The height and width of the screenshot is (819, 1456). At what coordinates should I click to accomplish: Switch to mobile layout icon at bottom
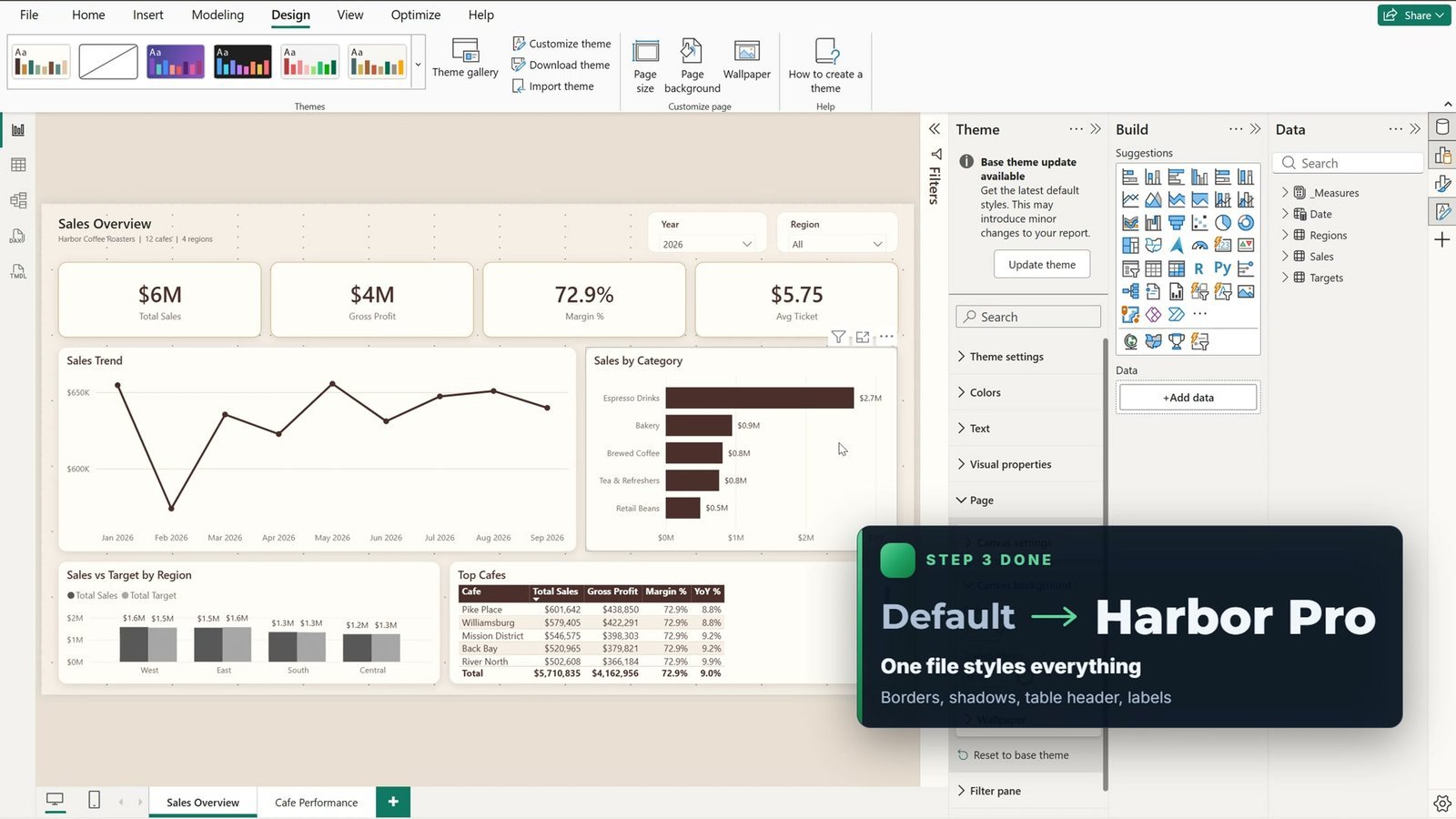pos(94,800)
